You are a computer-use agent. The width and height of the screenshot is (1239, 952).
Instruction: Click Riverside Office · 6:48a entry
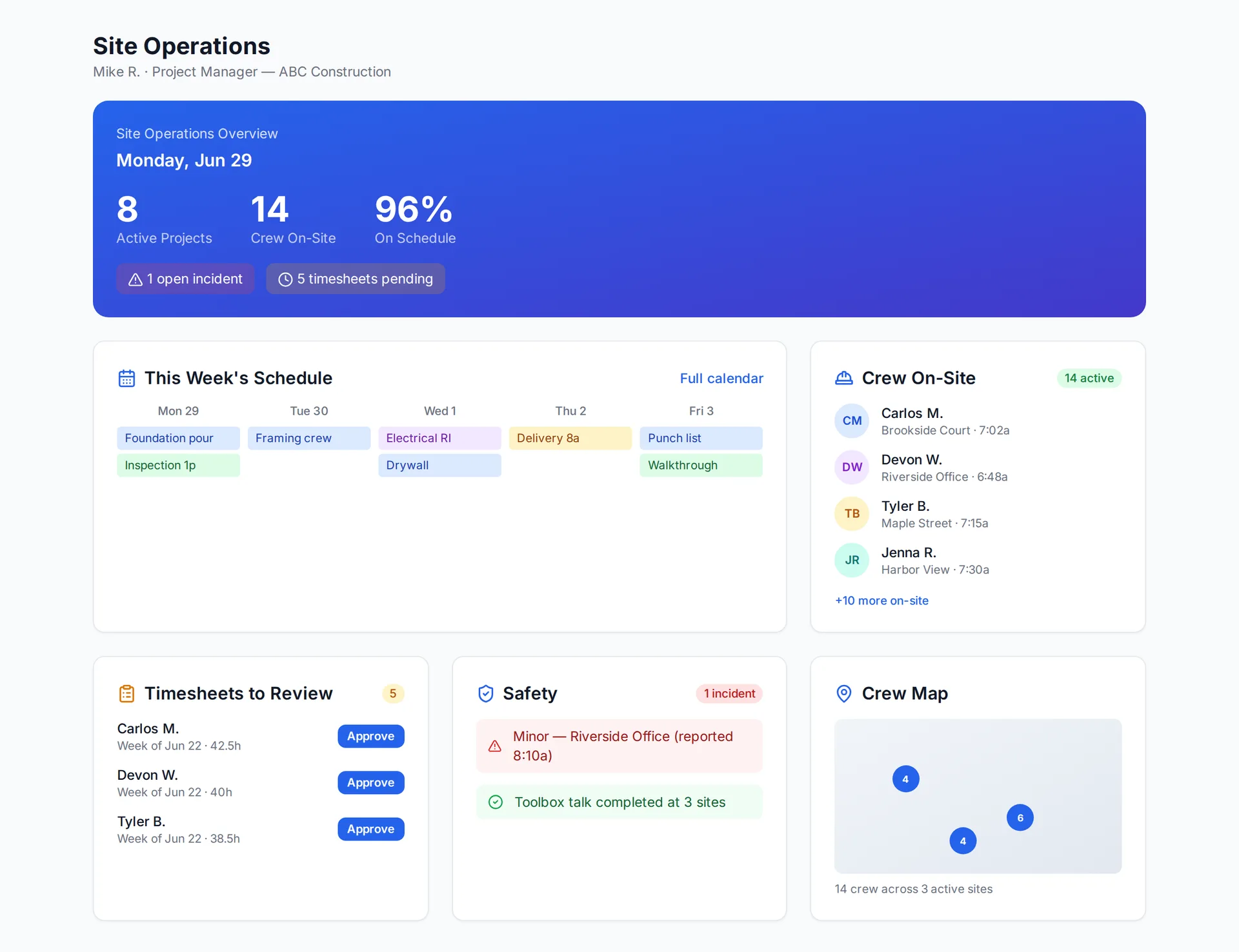944,477
